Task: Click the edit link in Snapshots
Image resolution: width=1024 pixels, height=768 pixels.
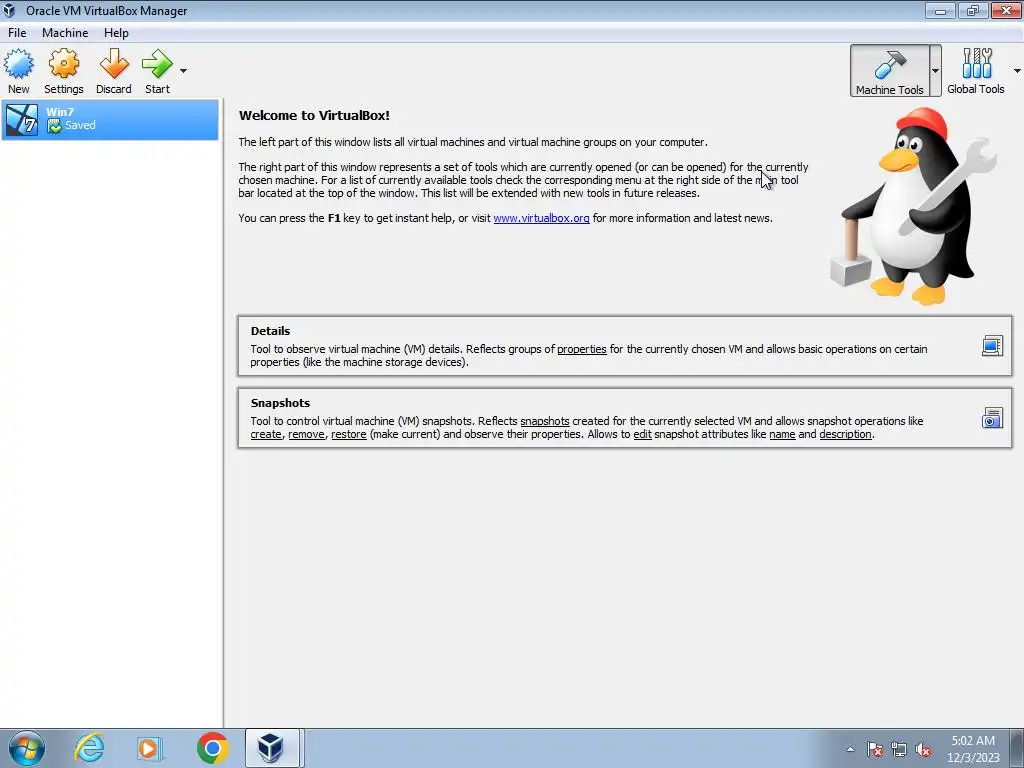Action: [642, 434]
